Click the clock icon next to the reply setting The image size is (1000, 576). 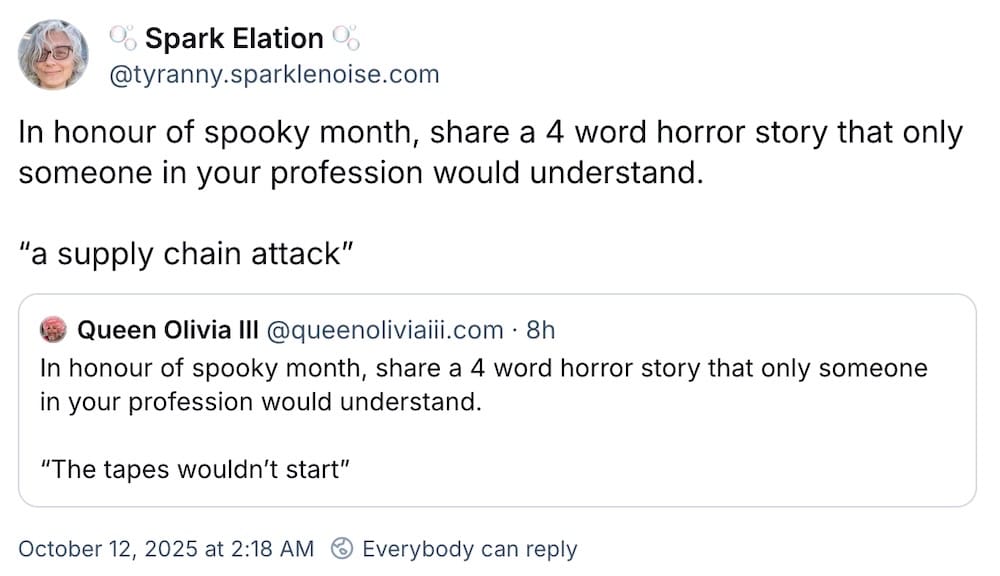point(343,549)
